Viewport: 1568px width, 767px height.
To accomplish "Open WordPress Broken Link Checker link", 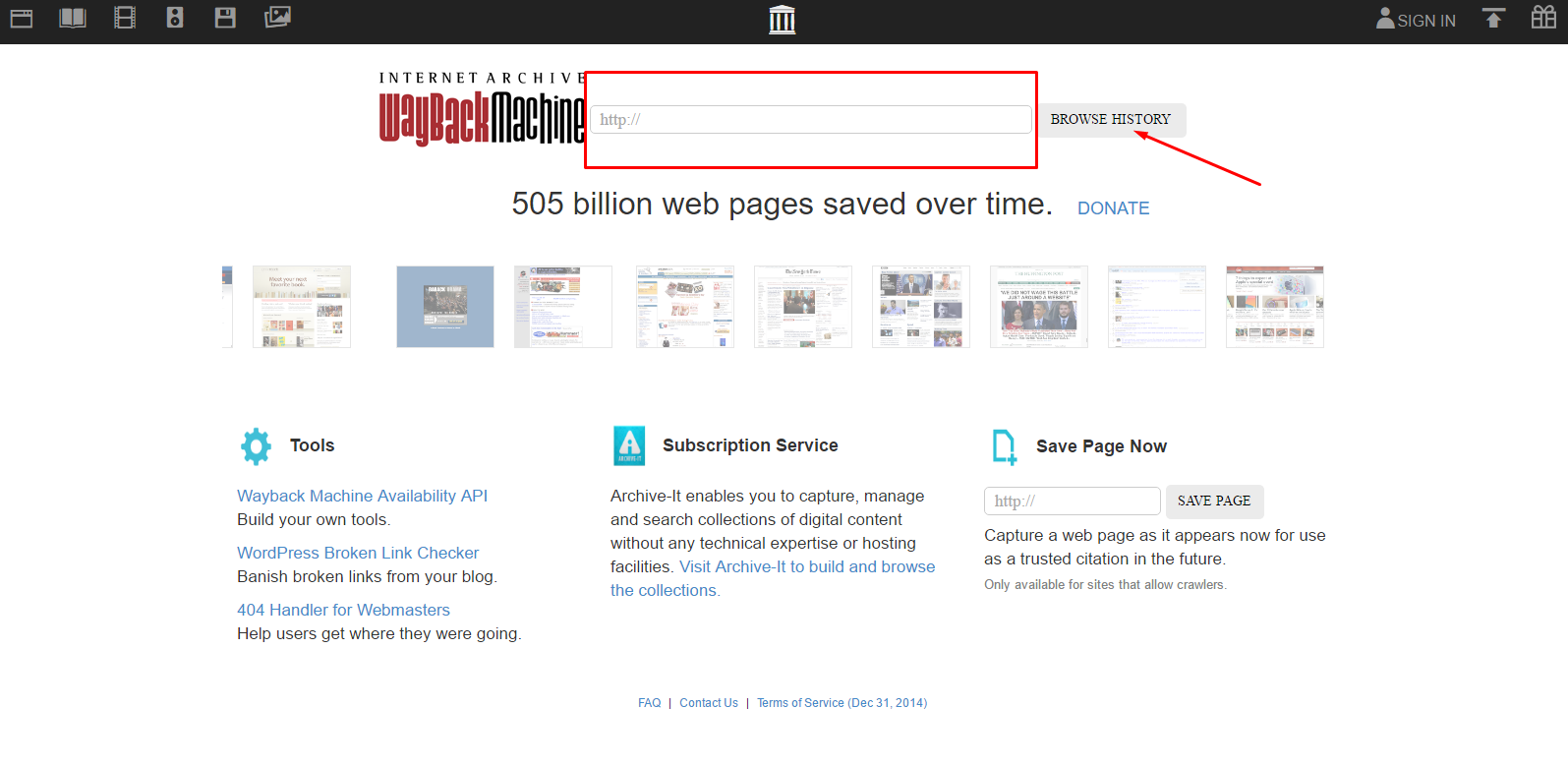I will (358, 554).
